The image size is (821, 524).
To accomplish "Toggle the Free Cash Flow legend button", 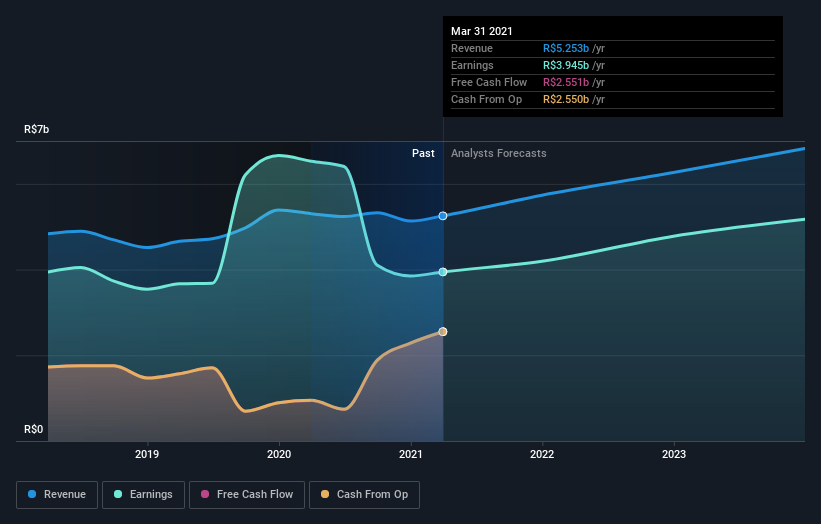I will [x=247, y=495].
